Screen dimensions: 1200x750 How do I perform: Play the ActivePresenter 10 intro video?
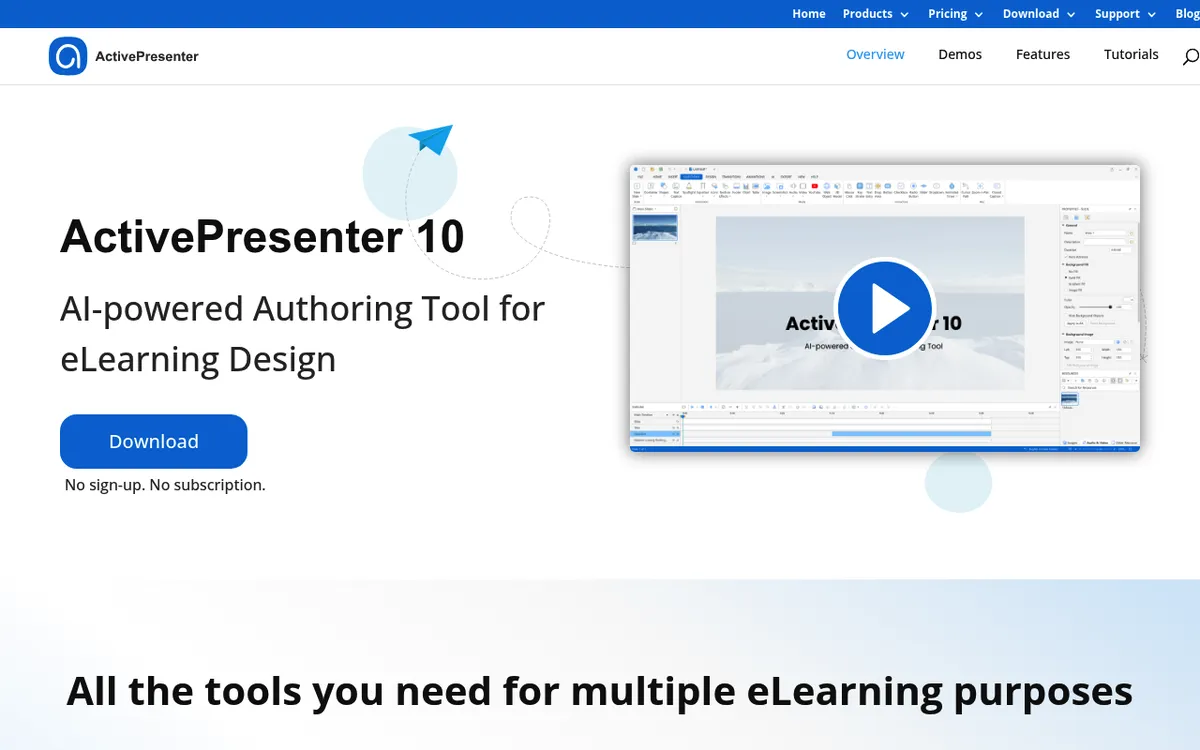pos(885,308)
